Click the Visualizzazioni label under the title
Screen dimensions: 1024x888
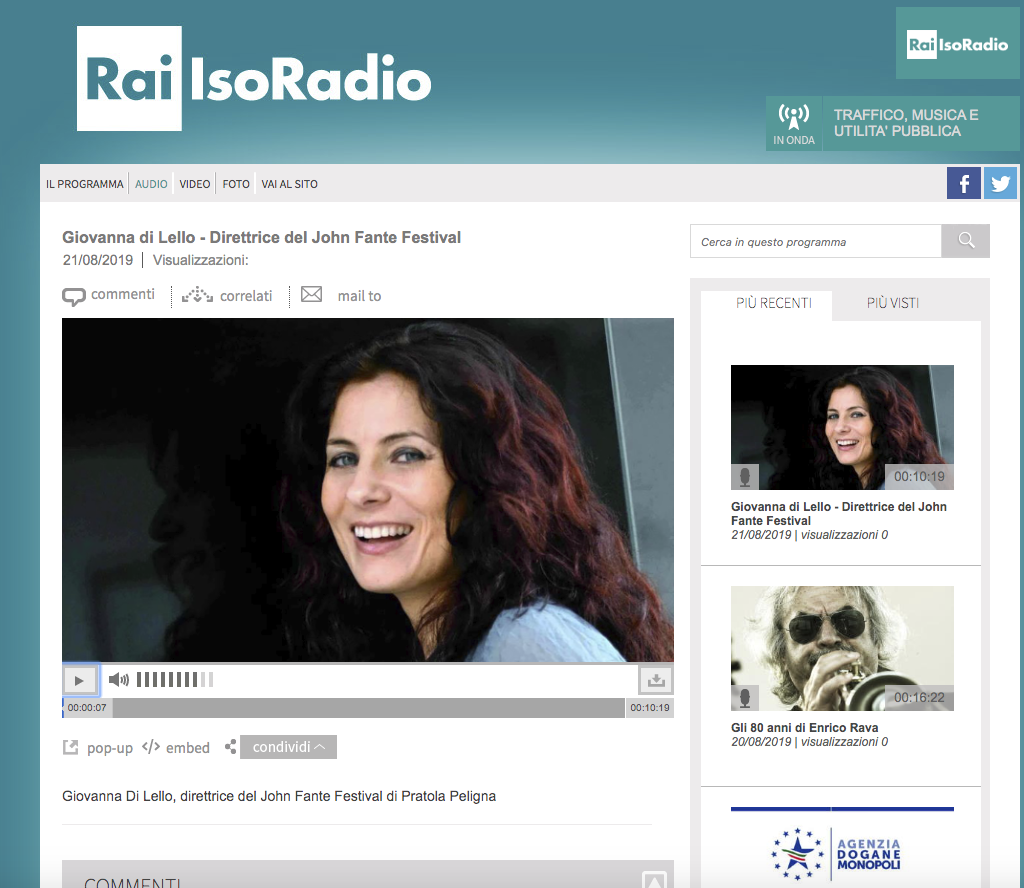pos(200,260)
